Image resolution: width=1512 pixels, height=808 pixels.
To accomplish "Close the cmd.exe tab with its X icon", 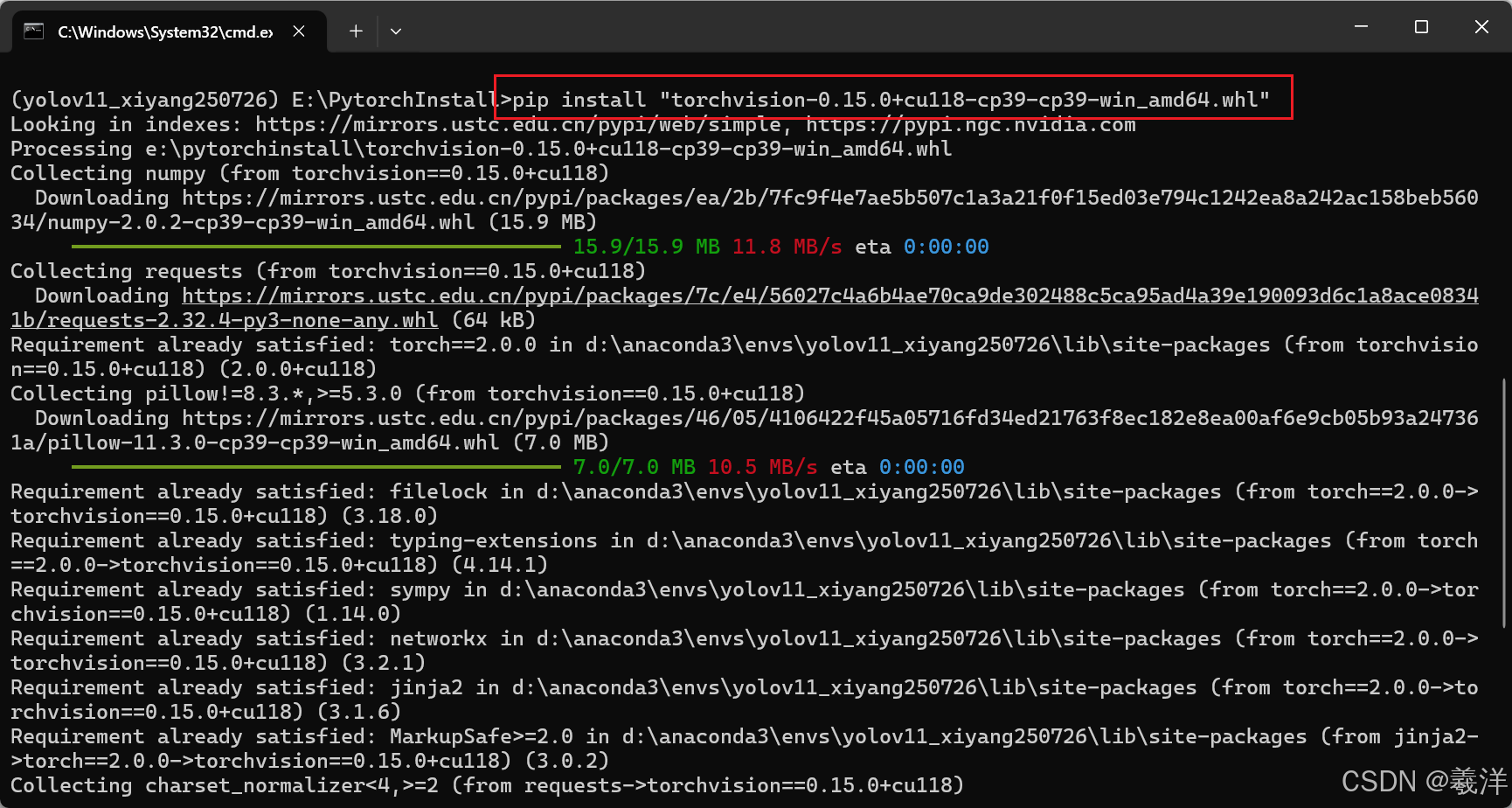I will [x=298, y=31].
